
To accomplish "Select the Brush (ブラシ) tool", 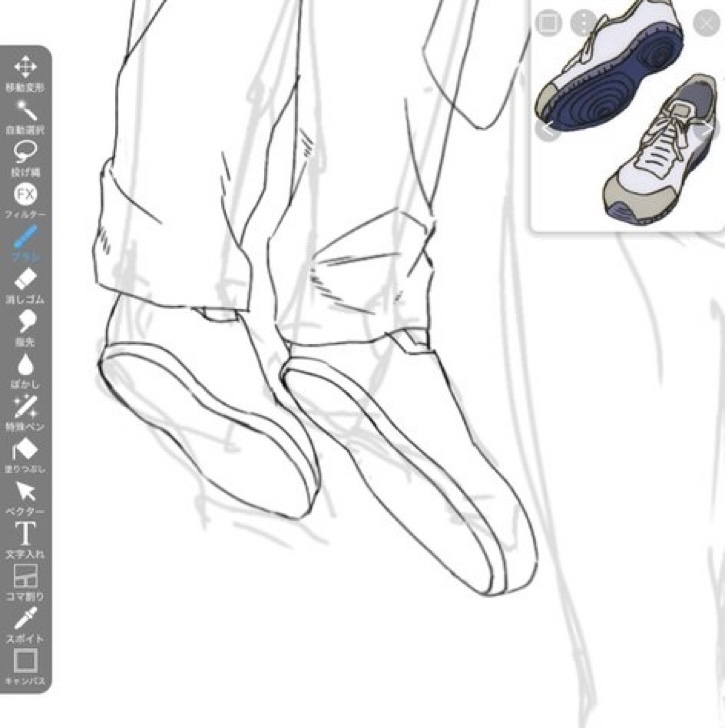I will (25, 238).
